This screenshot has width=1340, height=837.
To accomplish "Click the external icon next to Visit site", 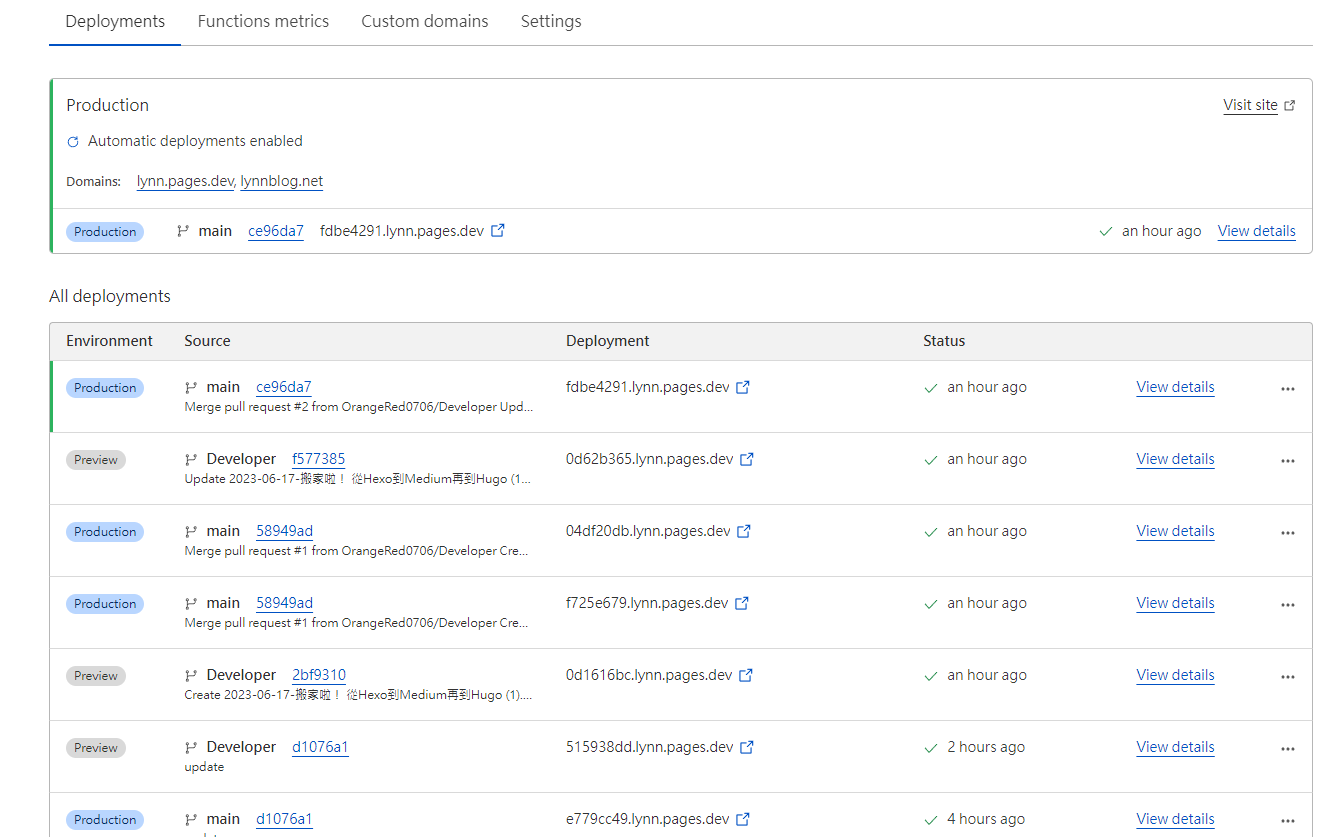I will pyautogui.click(x=1290, y=106).
